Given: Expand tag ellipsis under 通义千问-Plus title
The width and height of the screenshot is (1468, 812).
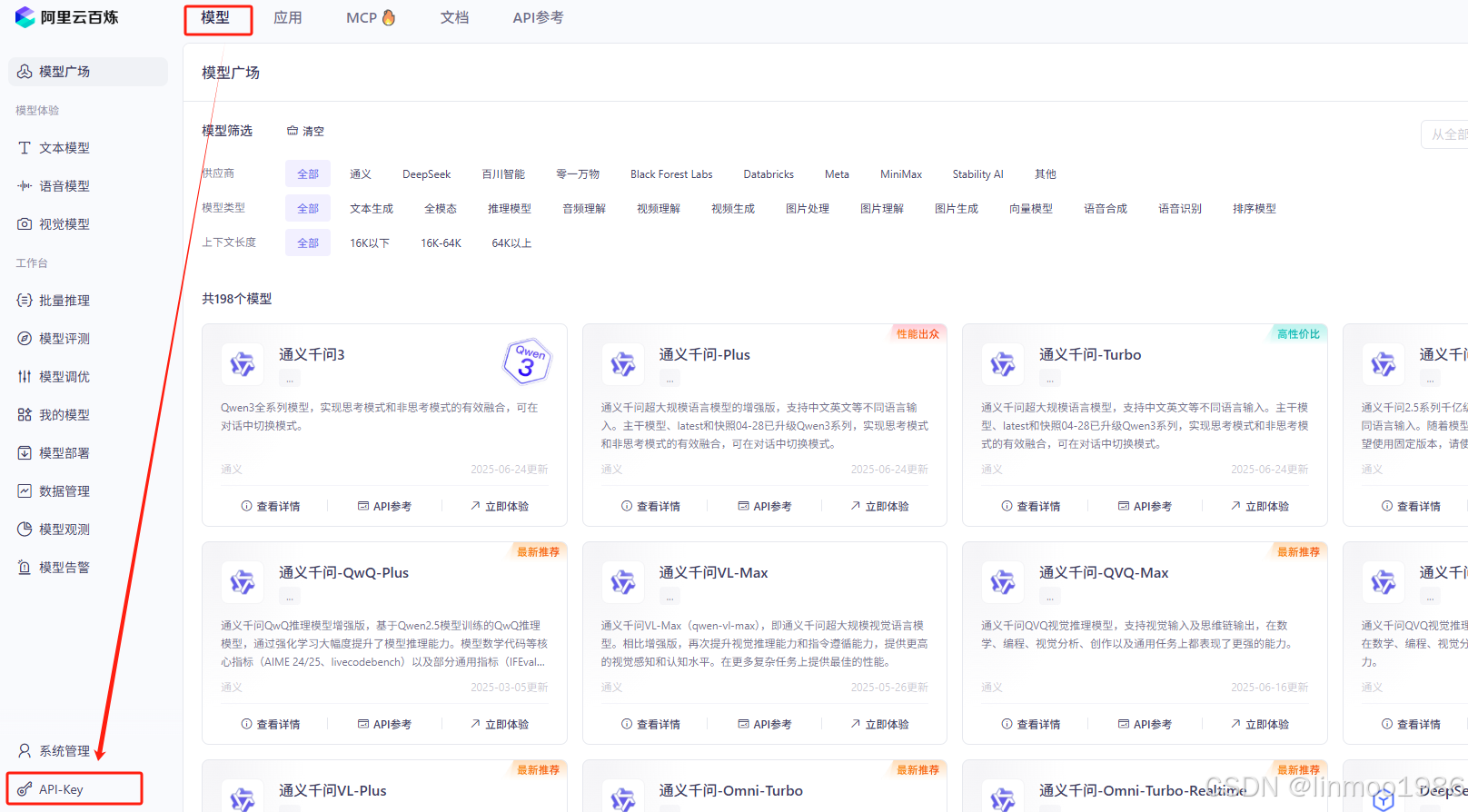Looking at the screenshot, I should pyautogui.click(x=670, y=379).
